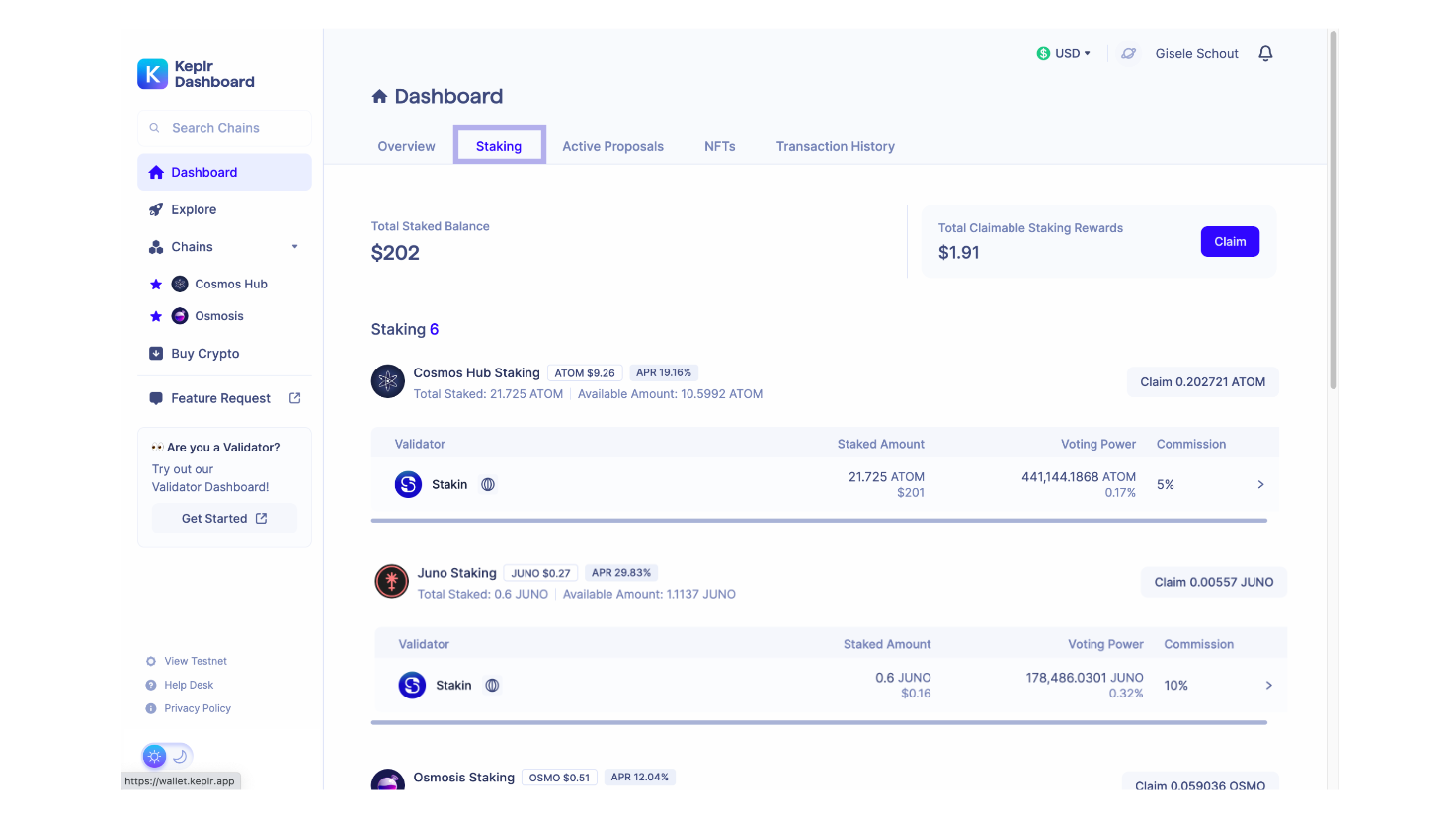This screenshot has width=1456, height=820.
Task: Click the search magnifier icon in sidebar
Action: 154,128
